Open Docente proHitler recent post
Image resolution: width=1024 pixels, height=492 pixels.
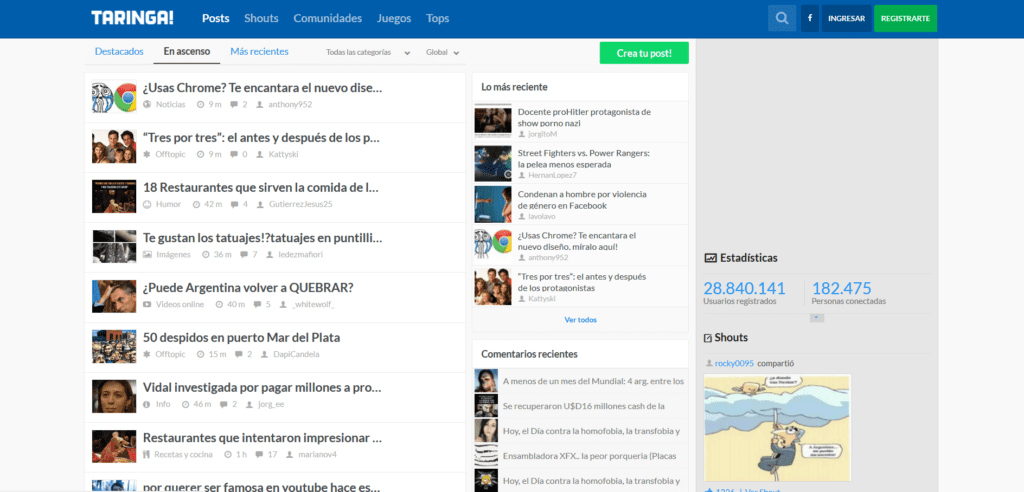tap(584, 118)
